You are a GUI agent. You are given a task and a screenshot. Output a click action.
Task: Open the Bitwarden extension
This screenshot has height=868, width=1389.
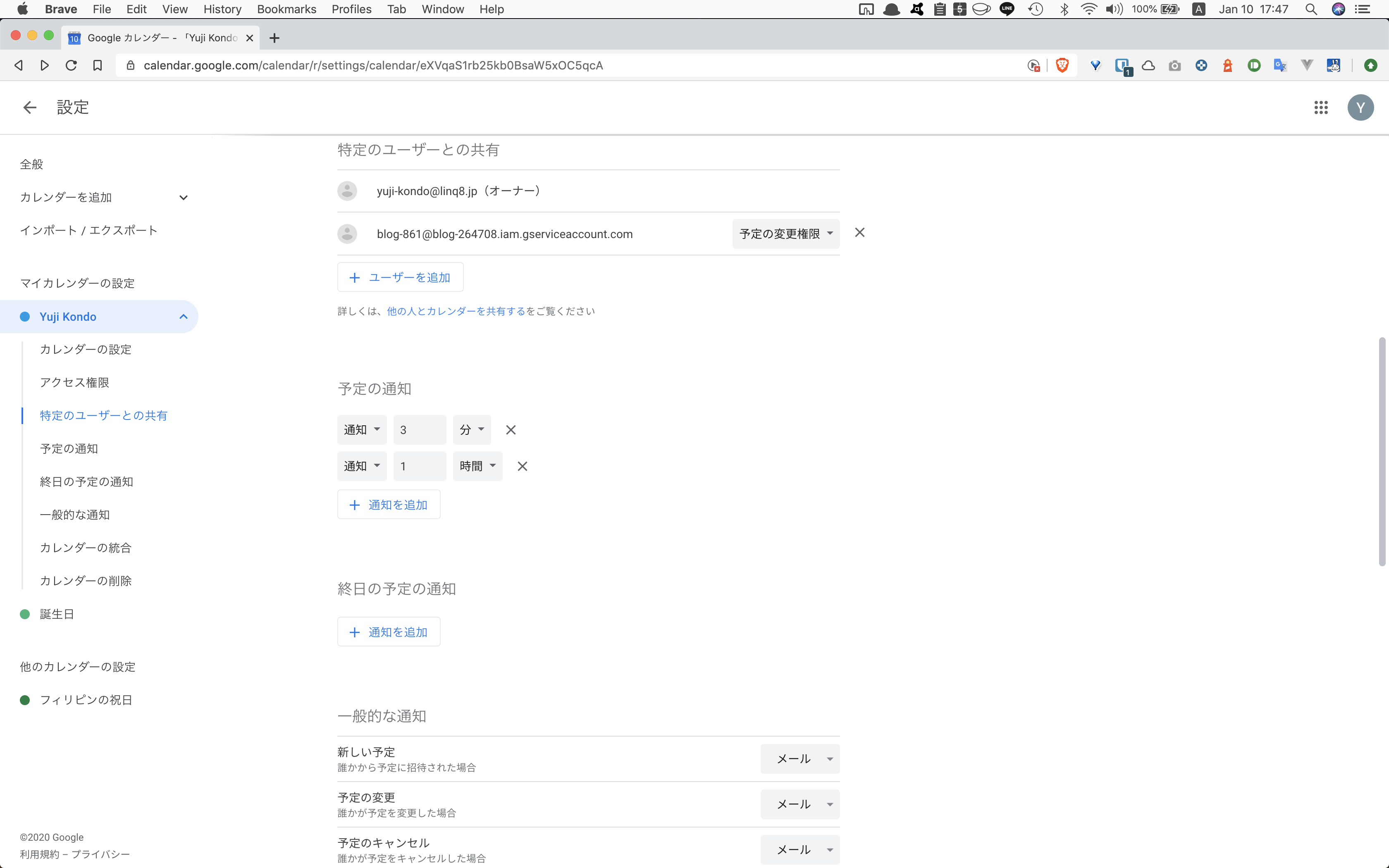coord(1123,65)
